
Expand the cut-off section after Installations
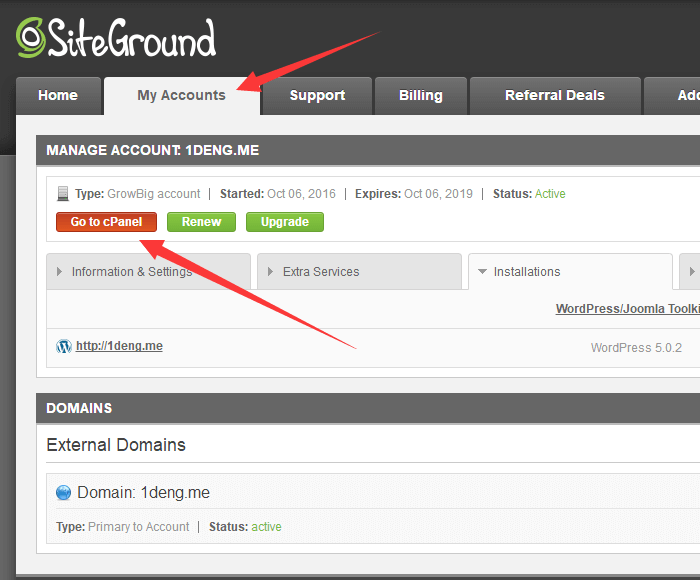tap(690, 271)
